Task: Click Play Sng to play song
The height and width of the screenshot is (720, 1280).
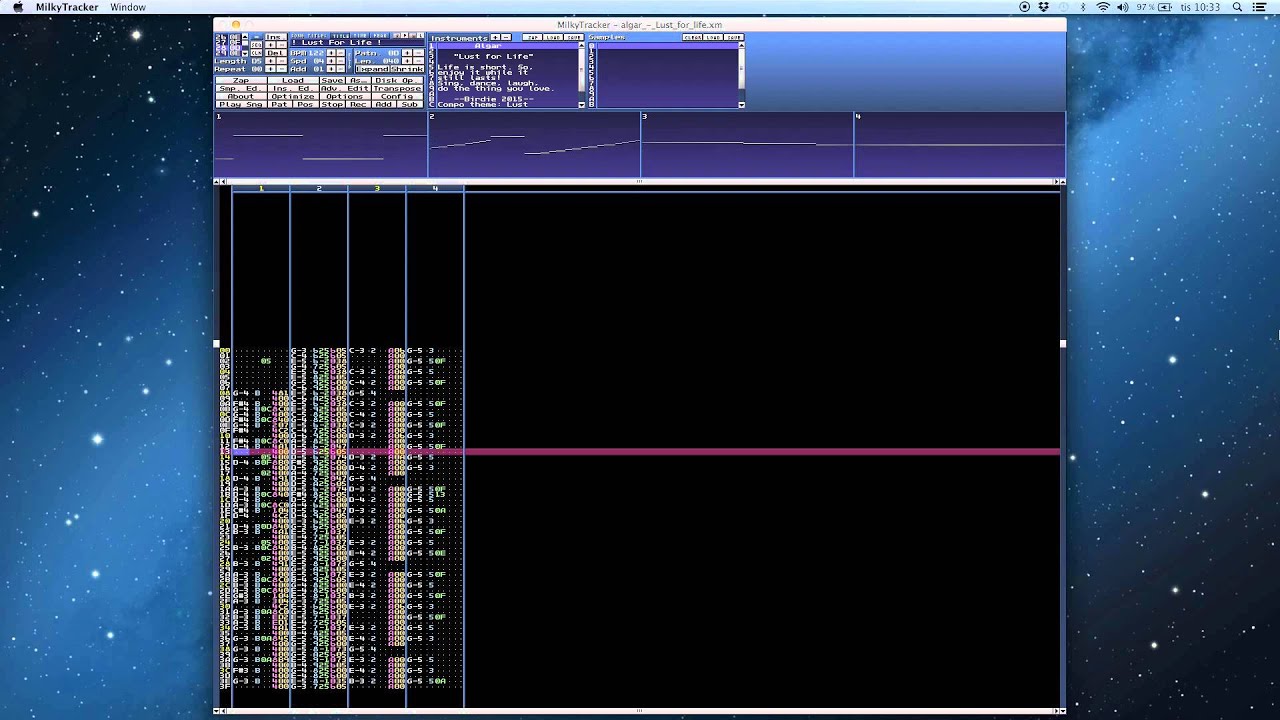Action: [x=241, y=104]
